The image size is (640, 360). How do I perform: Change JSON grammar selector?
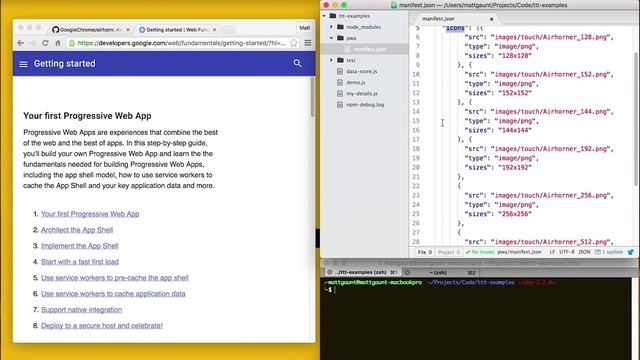point(584,252)
